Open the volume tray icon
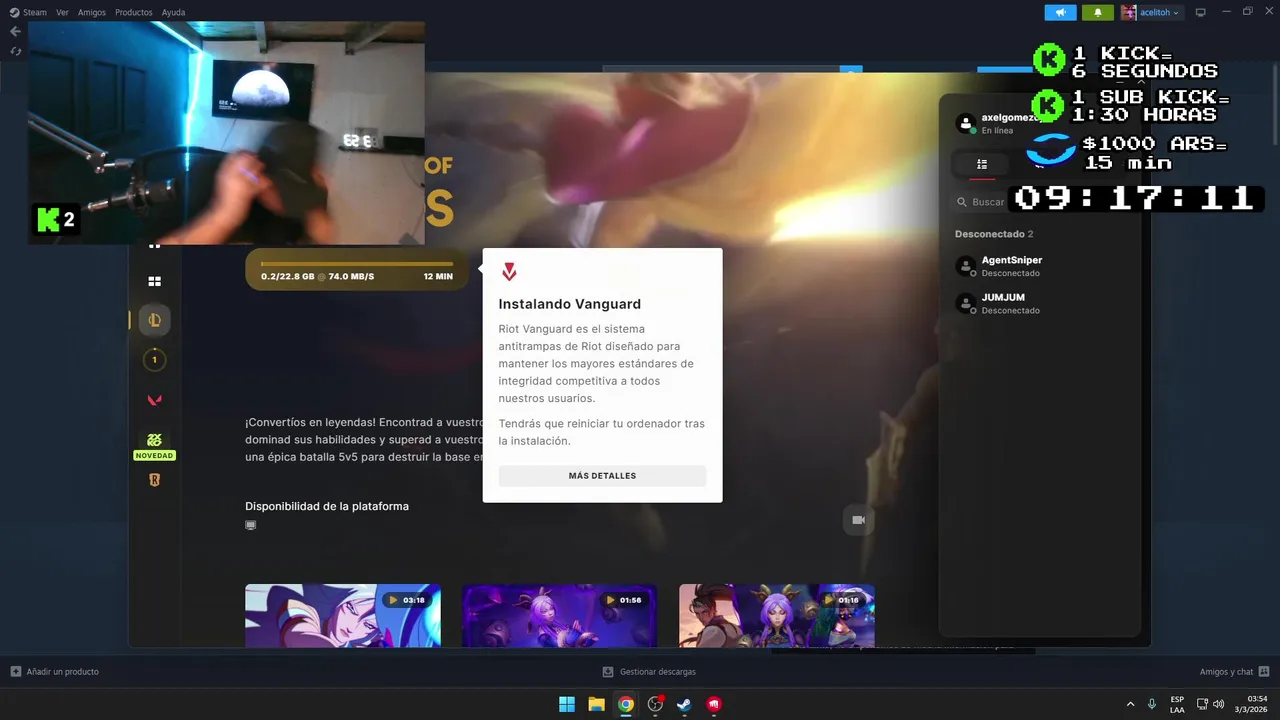Image resolution: width=1280 pixels, height=720 pixels. pos(1218,704)
